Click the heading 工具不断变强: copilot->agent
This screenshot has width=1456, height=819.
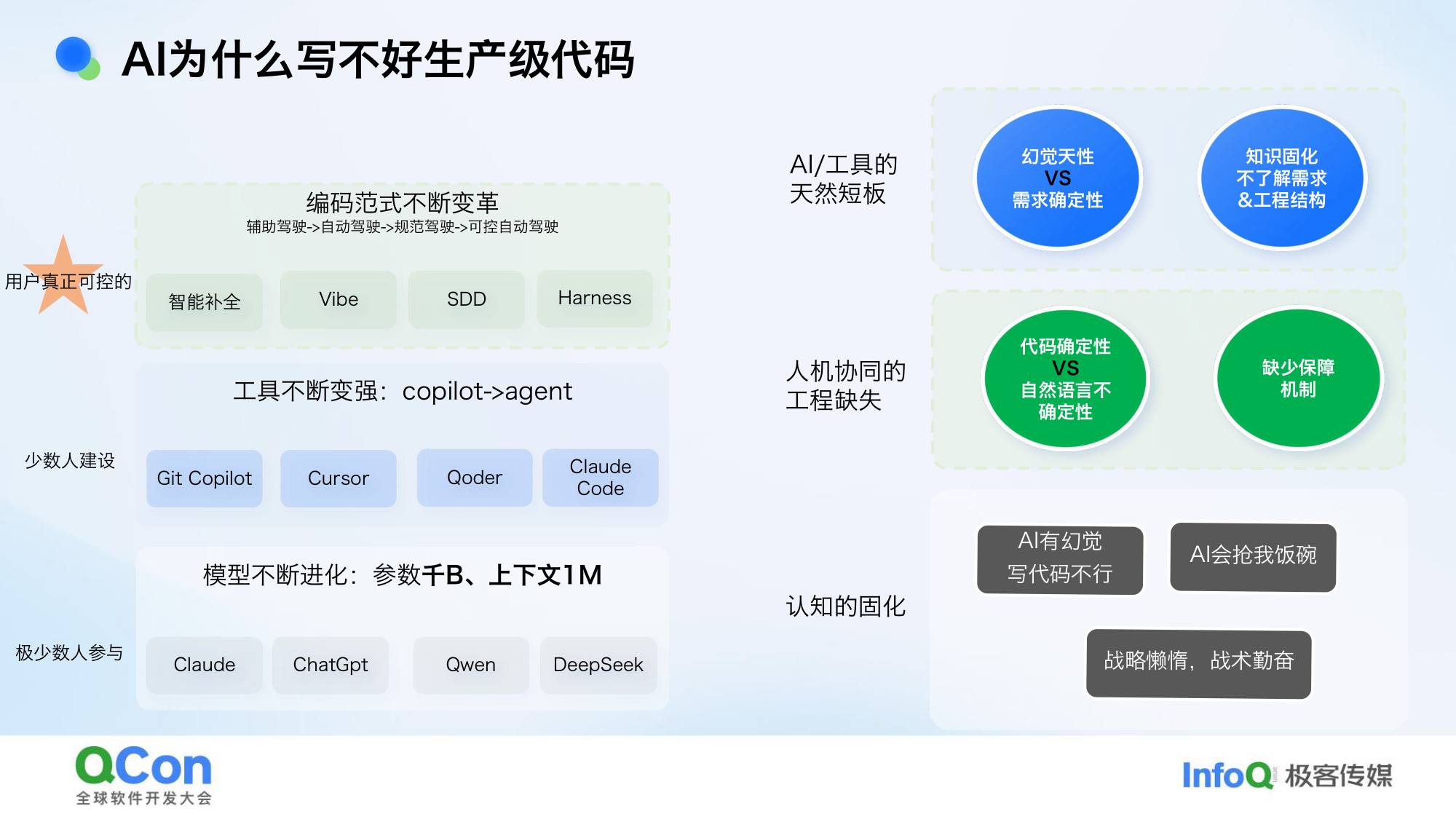[x=403, y=392]
